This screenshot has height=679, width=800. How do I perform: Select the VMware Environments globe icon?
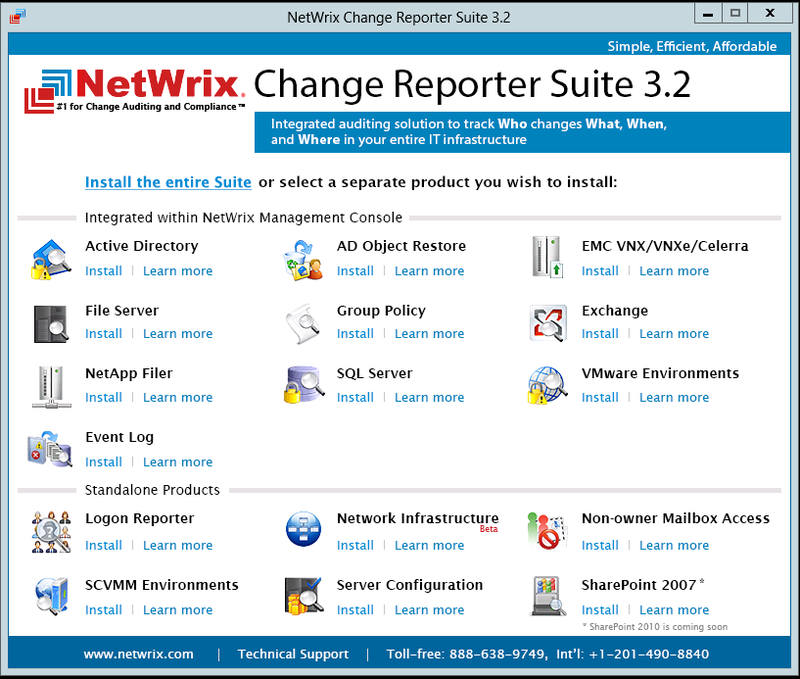pos(547,385)
